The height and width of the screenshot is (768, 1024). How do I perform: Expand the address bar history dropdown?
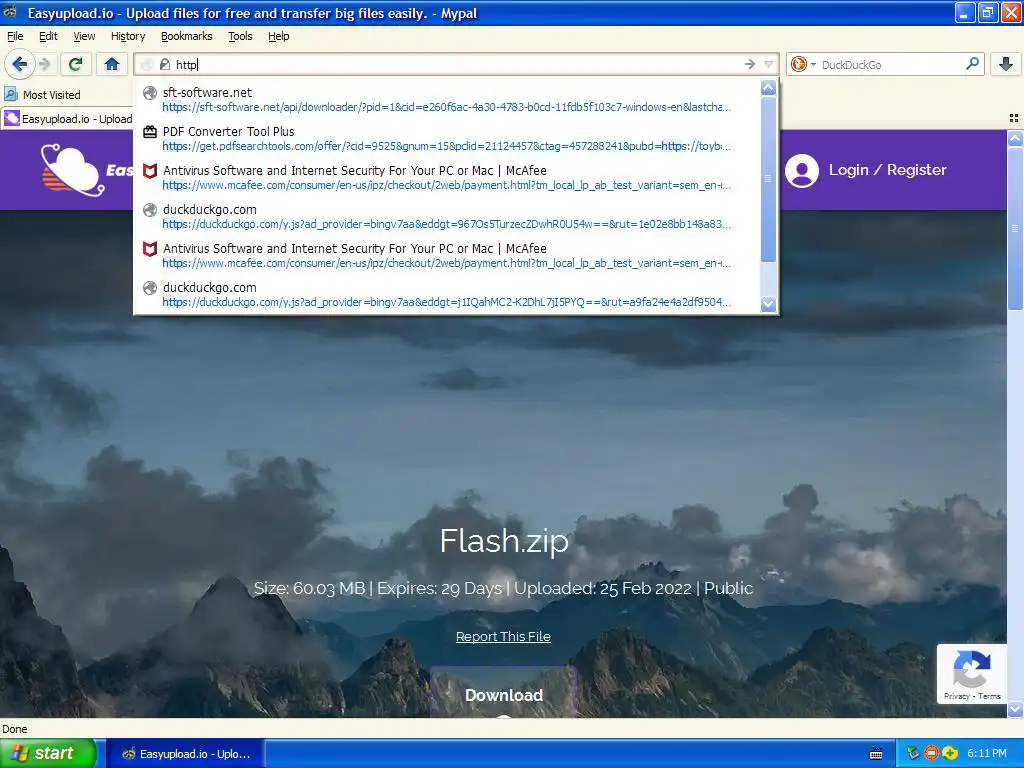pyautogui.click(x=769, y=64)
